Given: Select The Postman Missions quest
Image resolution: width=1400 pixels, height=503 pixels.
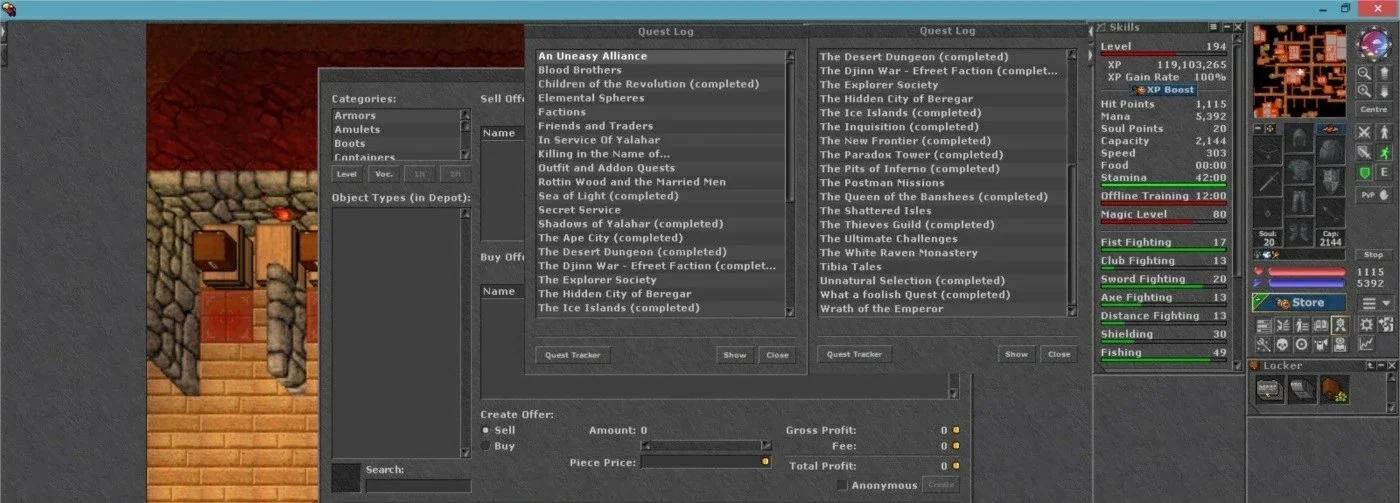Looking at the screenshot, I should tap(942, 183).
